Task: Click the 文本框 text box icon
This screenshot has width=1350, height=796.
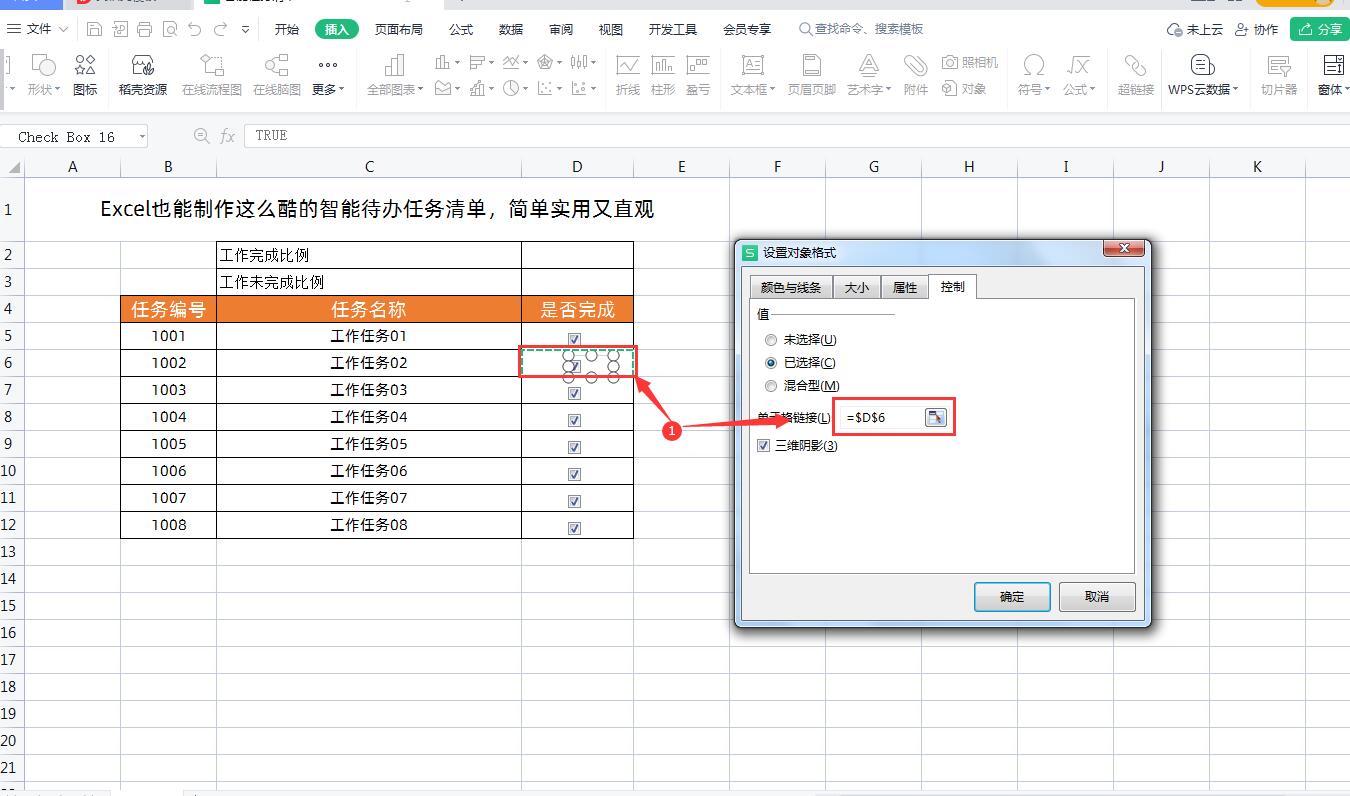Action: tap(752, 75)
